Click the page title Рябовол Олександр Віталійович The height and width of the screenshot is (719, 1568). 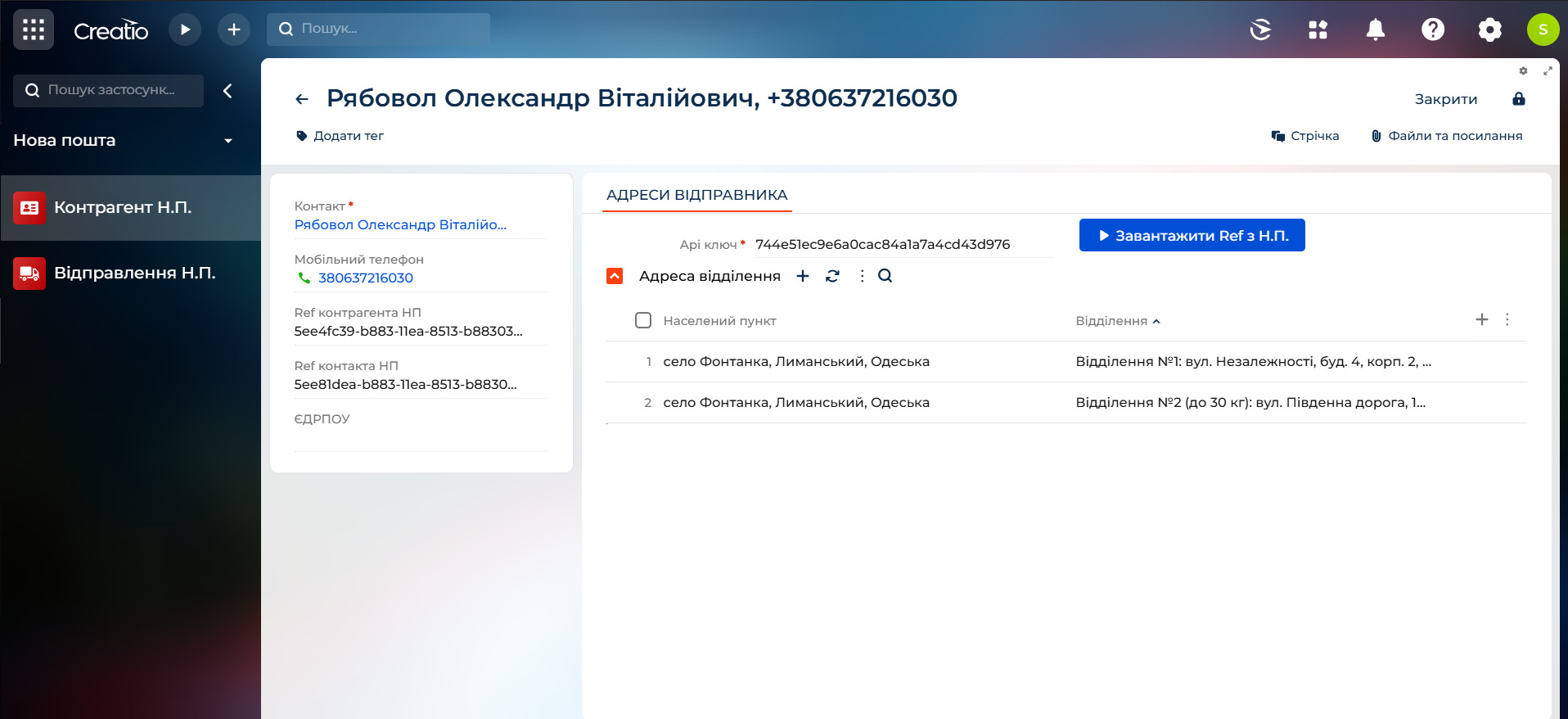click(x=642, y=98)
